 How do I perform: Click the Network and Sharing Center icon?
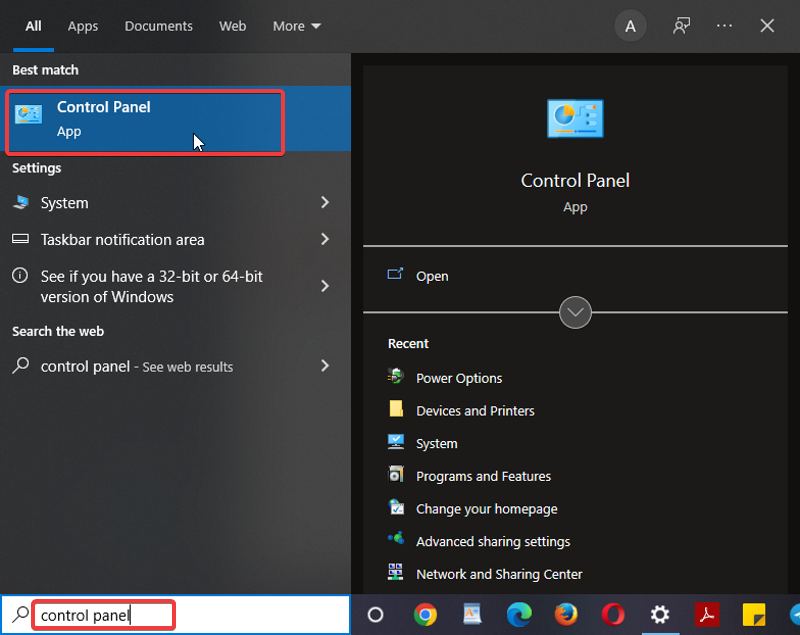(395, 572)
